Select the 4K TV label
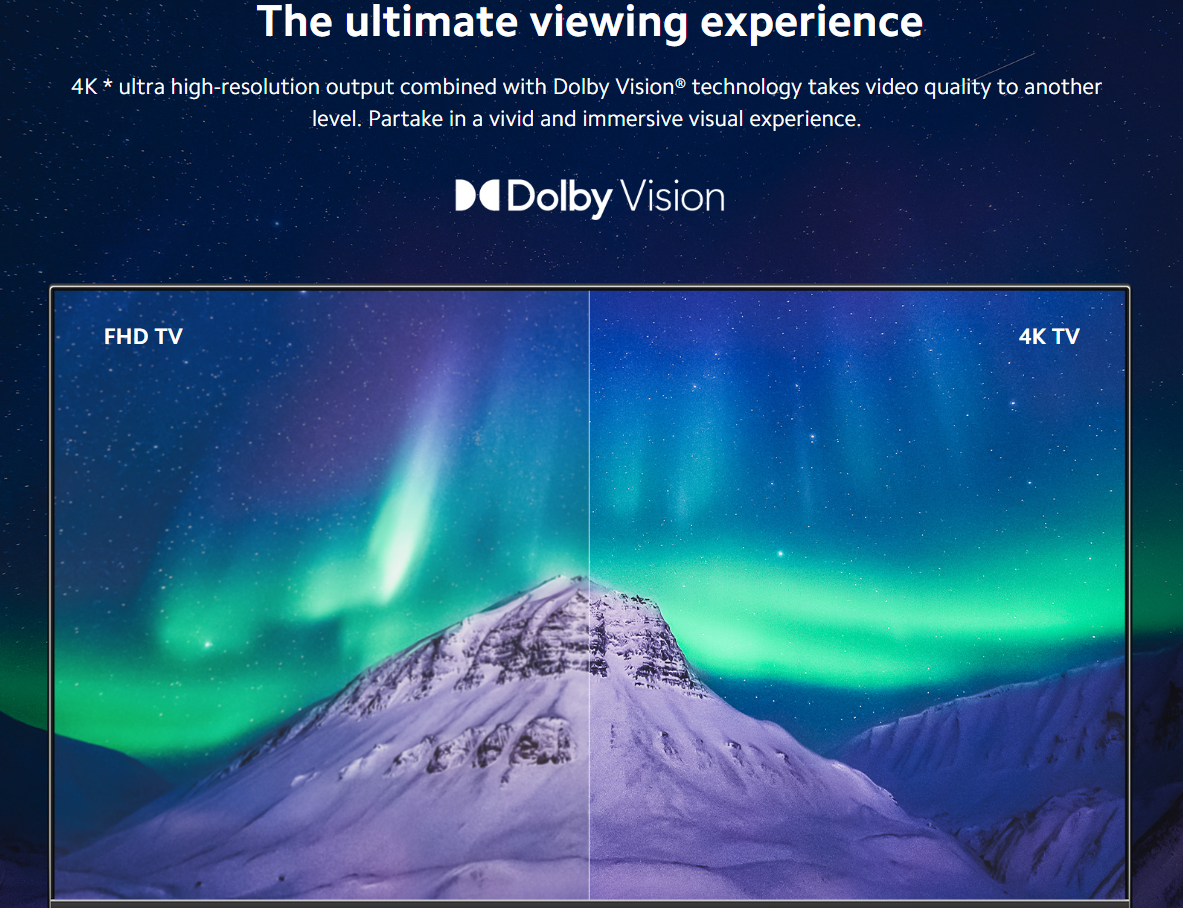The height and width of the screenshot is (908, 1183). (1049, 336)
